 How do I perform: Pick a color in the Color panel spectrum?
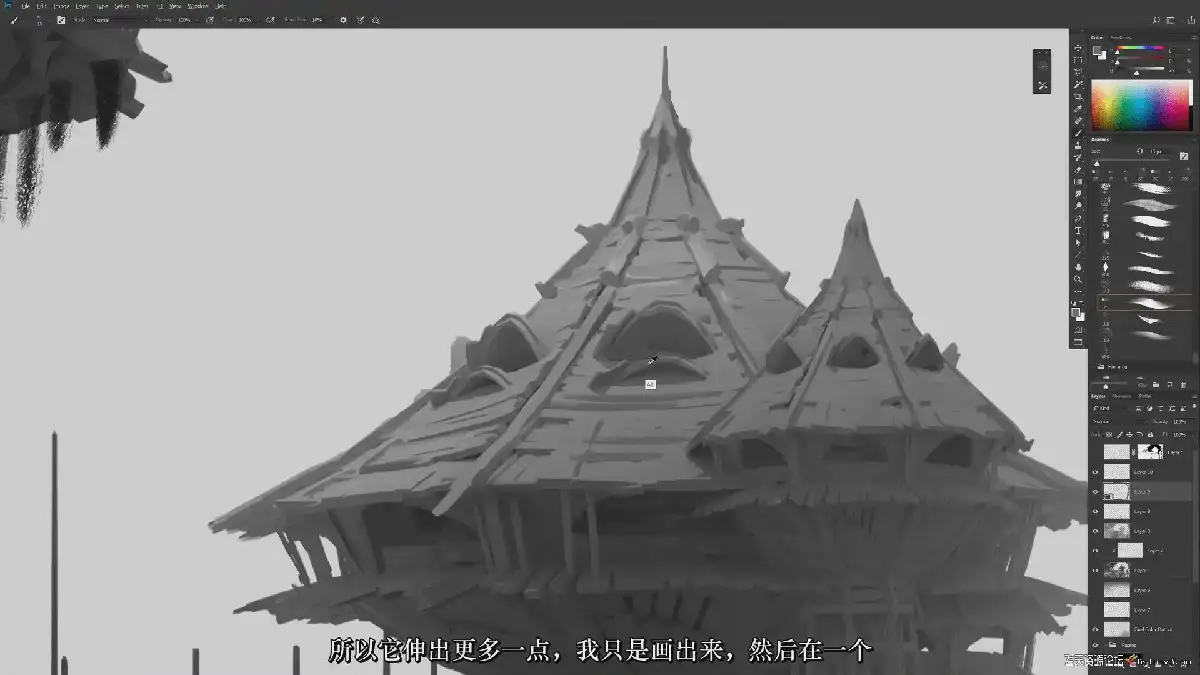tap(1141, 106)
